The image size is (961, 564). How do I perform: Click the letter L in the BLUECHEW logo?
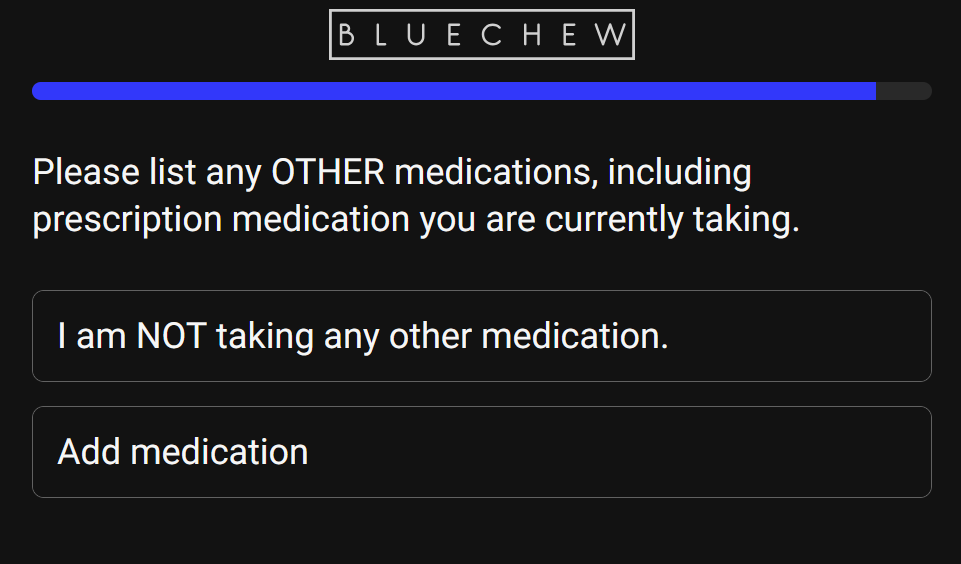(x=380, y=35)
